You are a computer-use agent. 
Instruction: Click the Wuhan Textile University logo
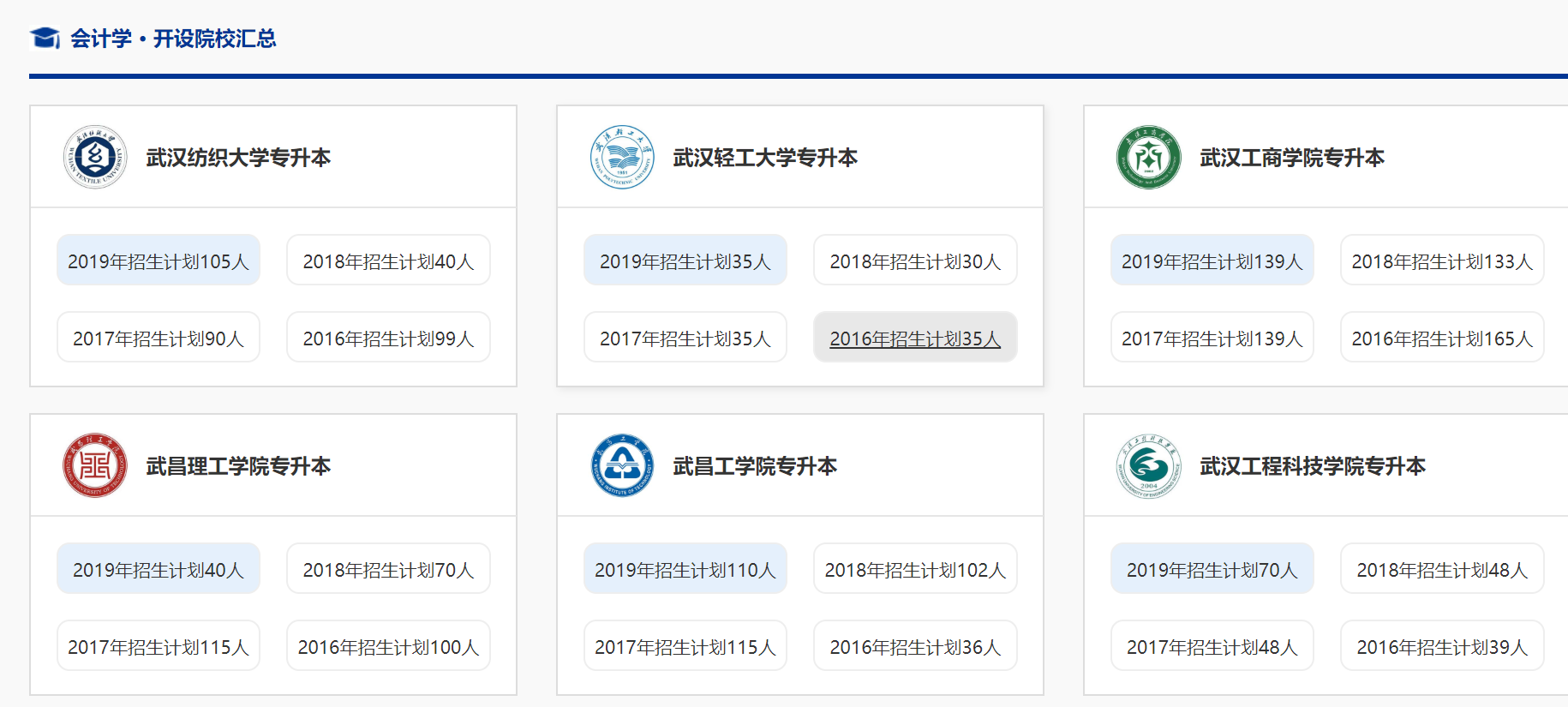[x=95, y=157]
